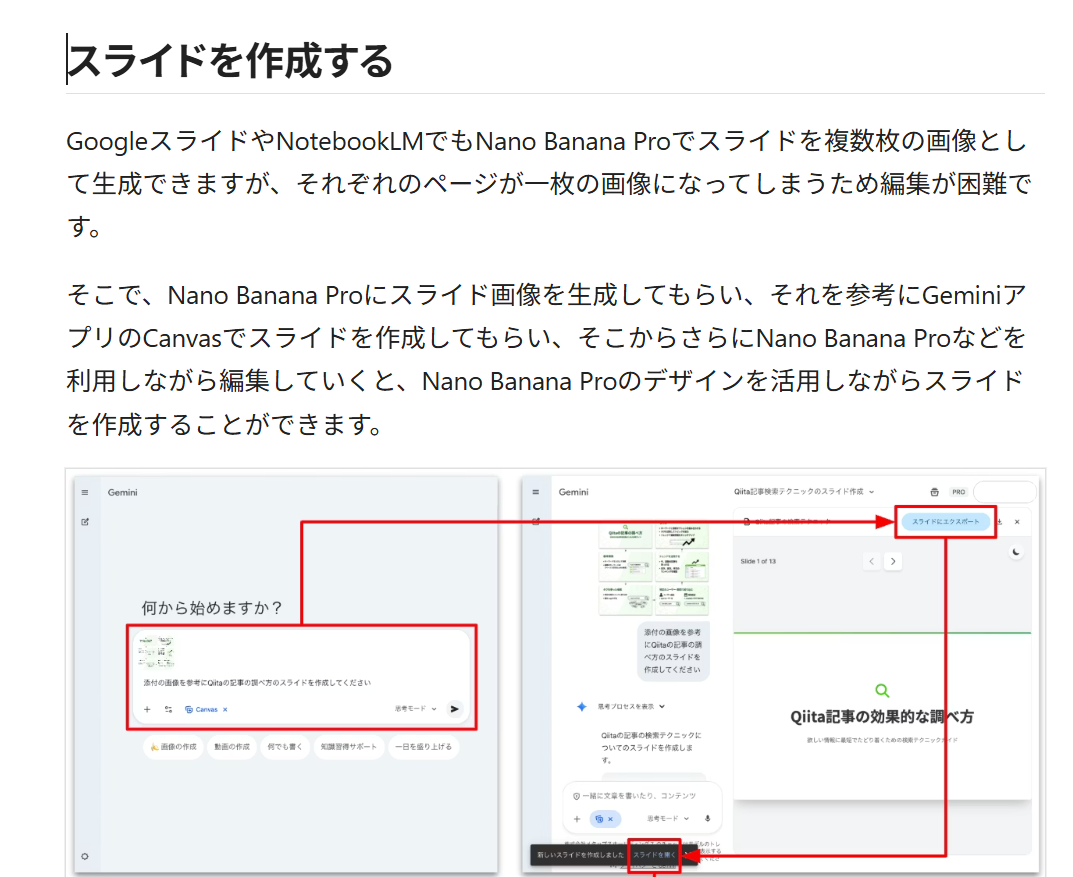
Task: Open tools icon beside Canvas chip
Action: [x=168, y=709]
